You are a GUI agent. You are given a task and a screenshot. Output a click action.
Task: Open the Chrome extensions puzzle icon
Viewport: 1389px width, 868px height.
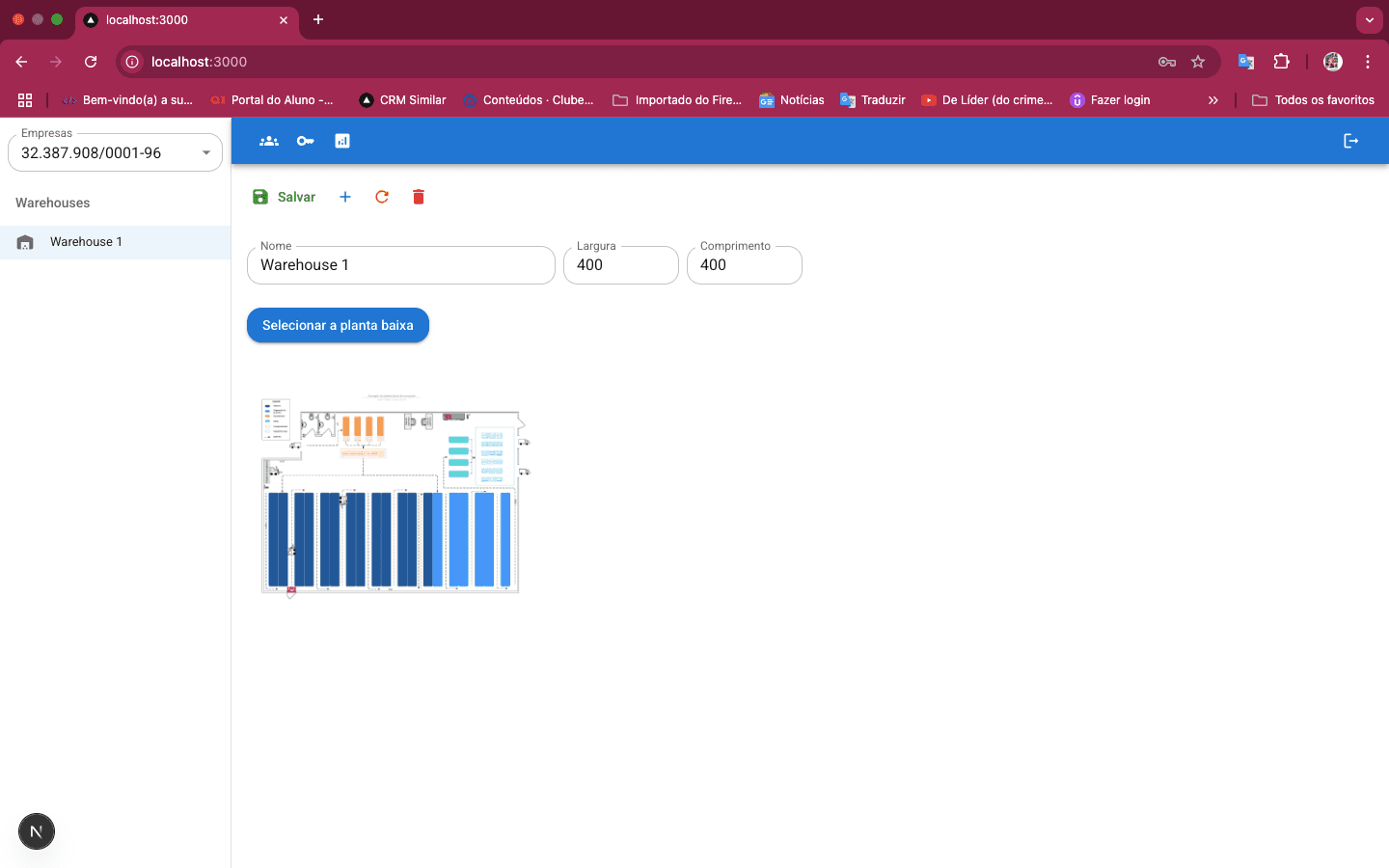1281,62
